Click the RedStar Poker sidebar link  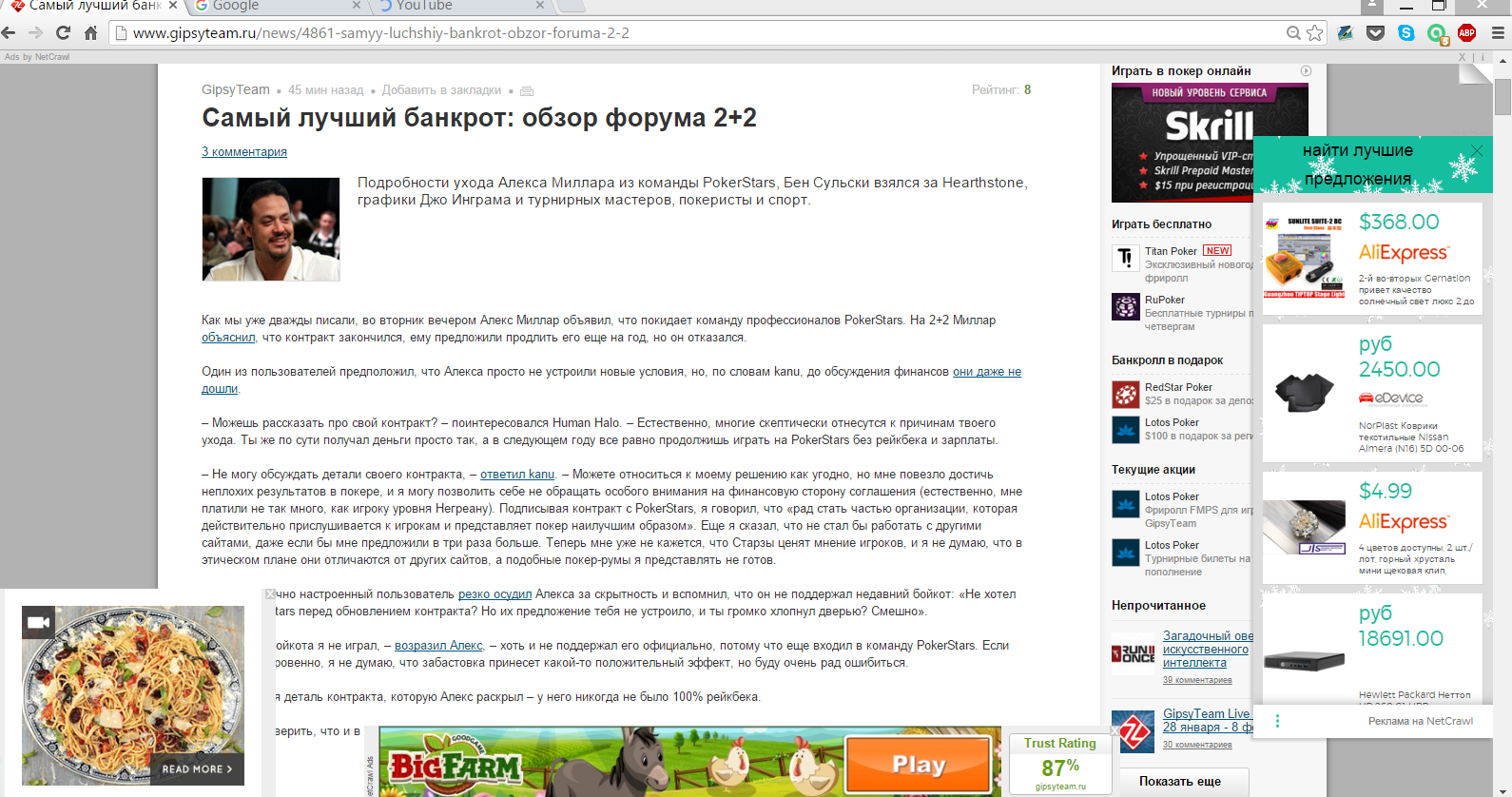point(1178,388)
